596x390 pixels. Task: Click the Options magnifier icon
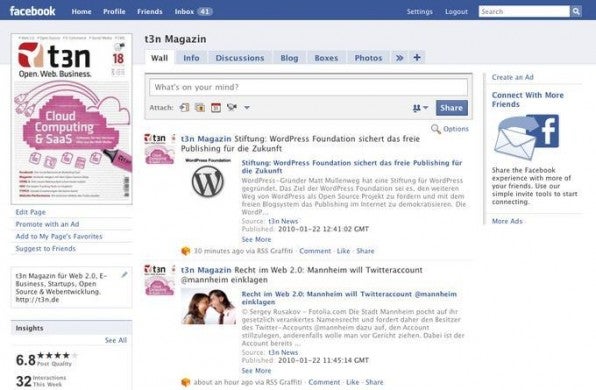tap(436, 129)
